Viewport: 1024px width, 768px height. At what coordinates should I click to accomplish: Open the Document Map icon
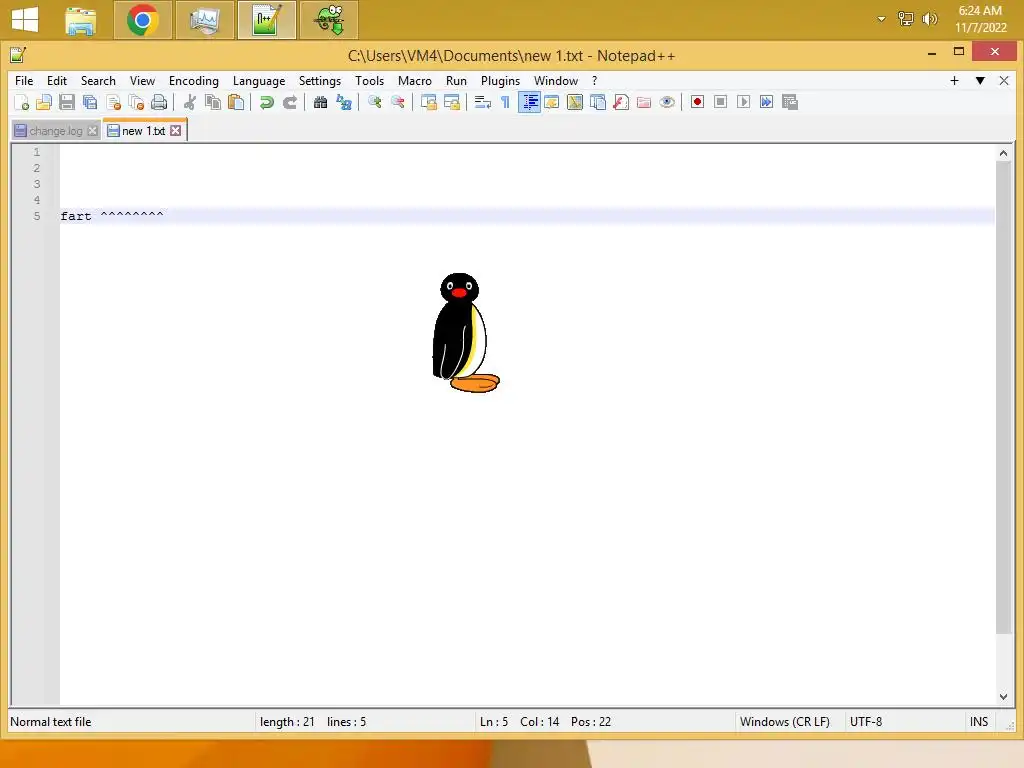(575, 103)
